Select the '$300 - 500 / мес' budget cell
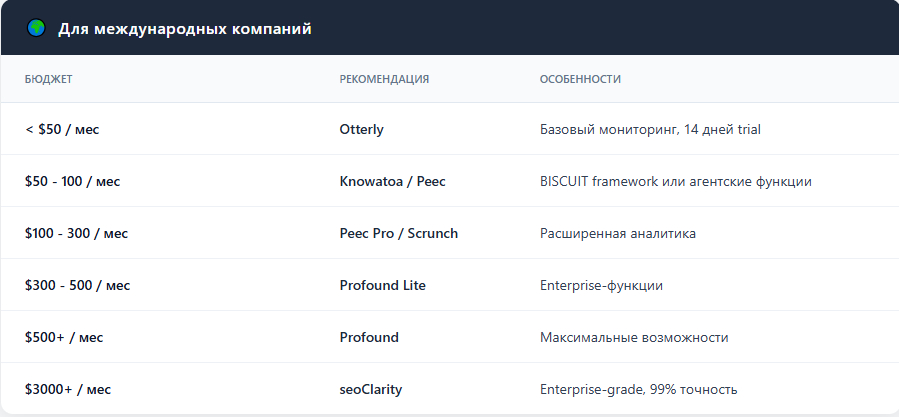 click(x=77, y=285)
